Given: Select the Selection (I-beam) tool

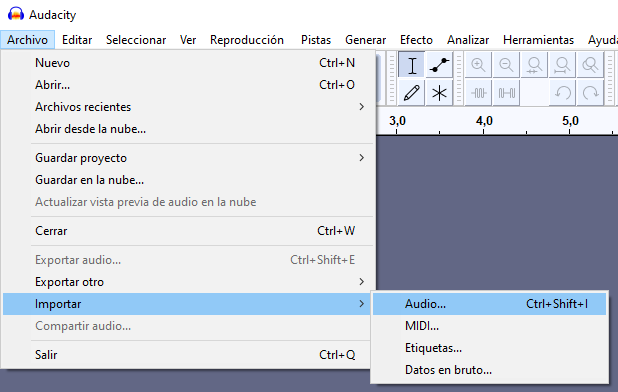Looking at the screenshot, I should click(x=411, y=65).
